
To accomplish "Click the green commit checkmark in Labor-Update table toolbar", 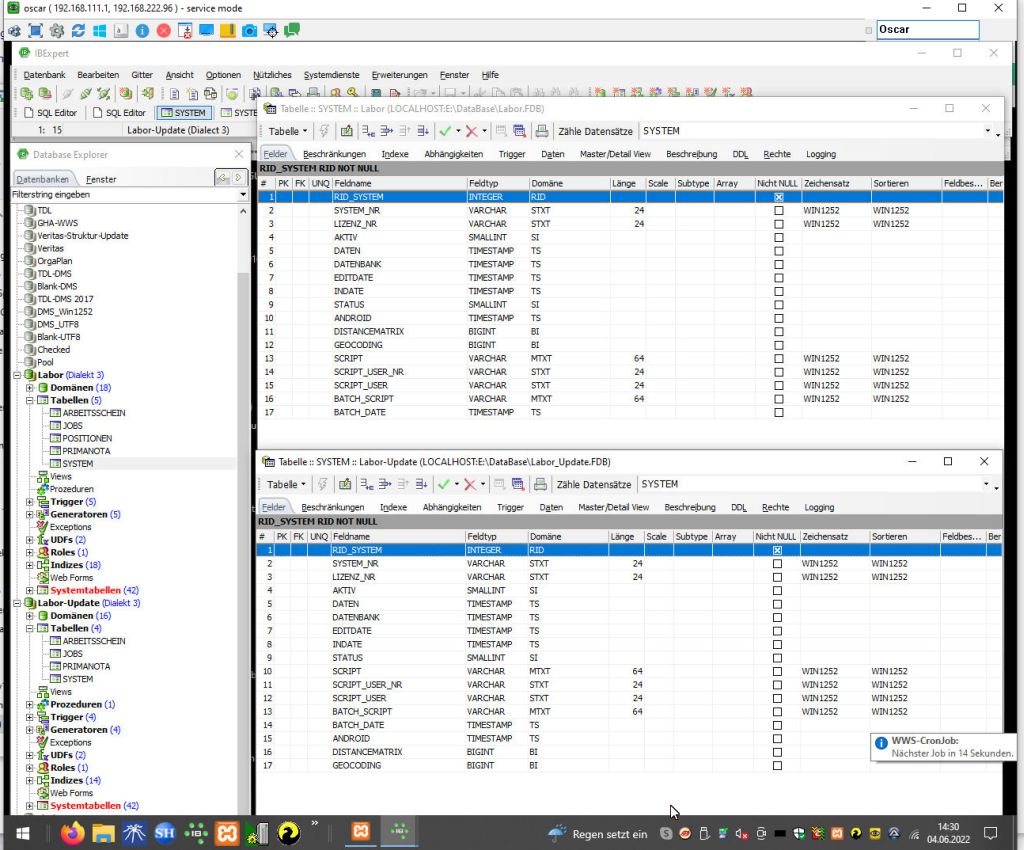I will point(444,484).
